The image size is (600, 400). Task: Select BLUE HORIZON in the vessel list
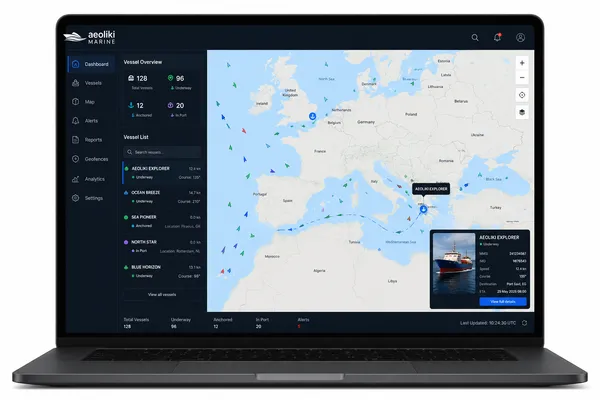[162, 271]
